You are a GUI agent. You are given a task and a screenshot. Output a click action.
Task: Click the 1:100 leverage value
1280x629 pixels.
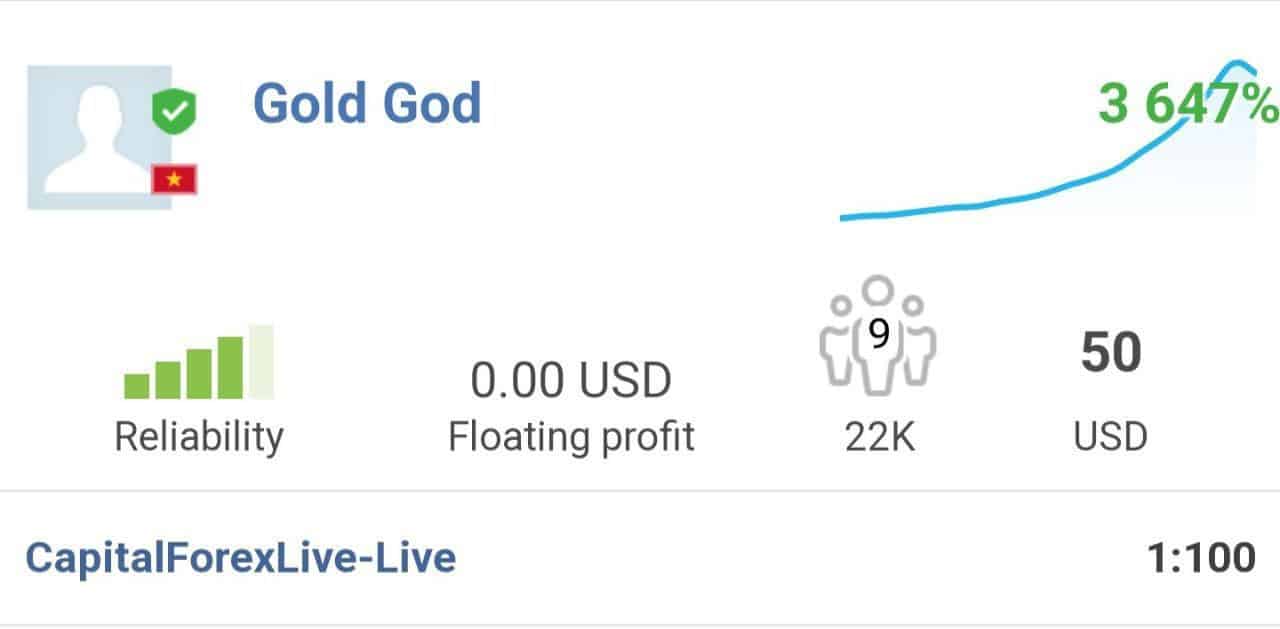(1201, 557)
